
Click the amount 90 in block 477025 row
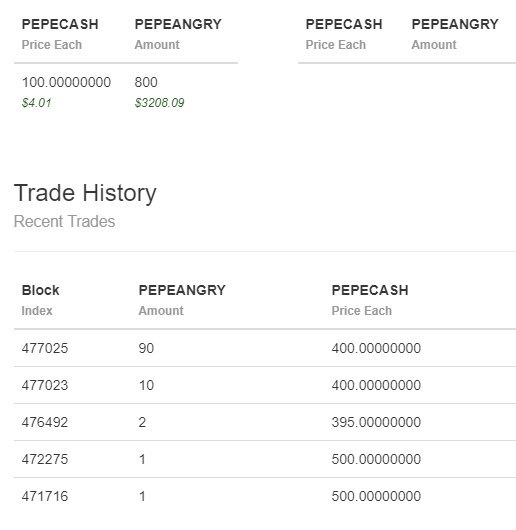(146, 348)
